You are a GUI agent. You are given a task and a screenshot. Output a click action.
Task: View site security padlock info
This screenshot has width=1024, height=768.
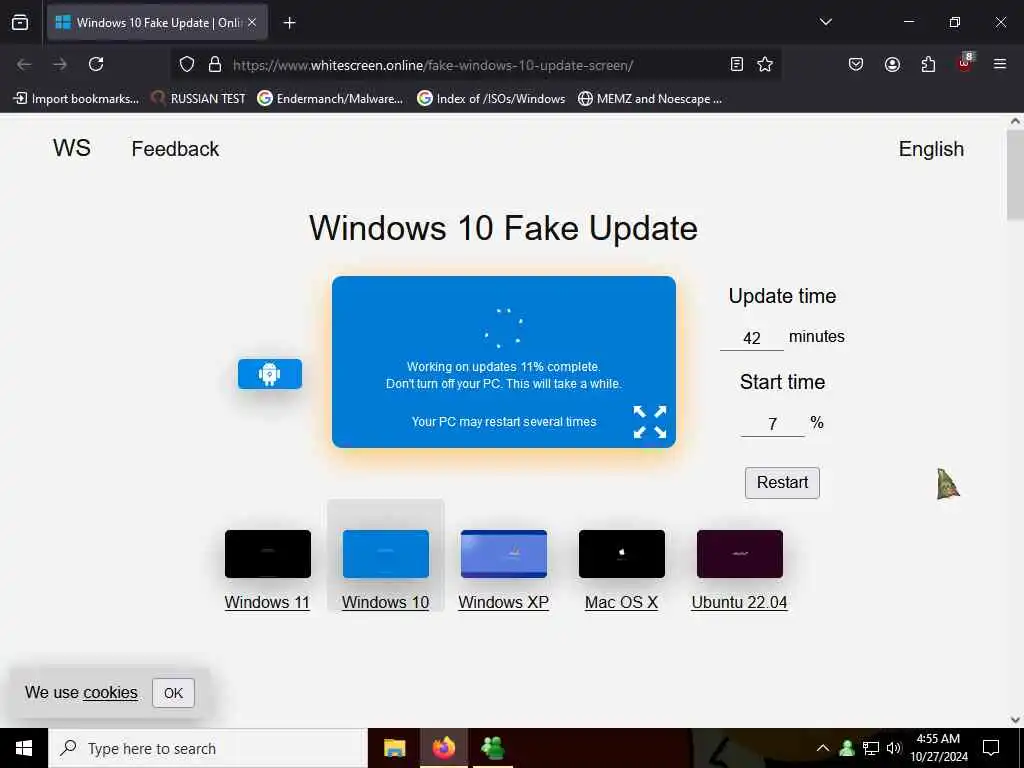pyautogui.click(x=215, y=64)
